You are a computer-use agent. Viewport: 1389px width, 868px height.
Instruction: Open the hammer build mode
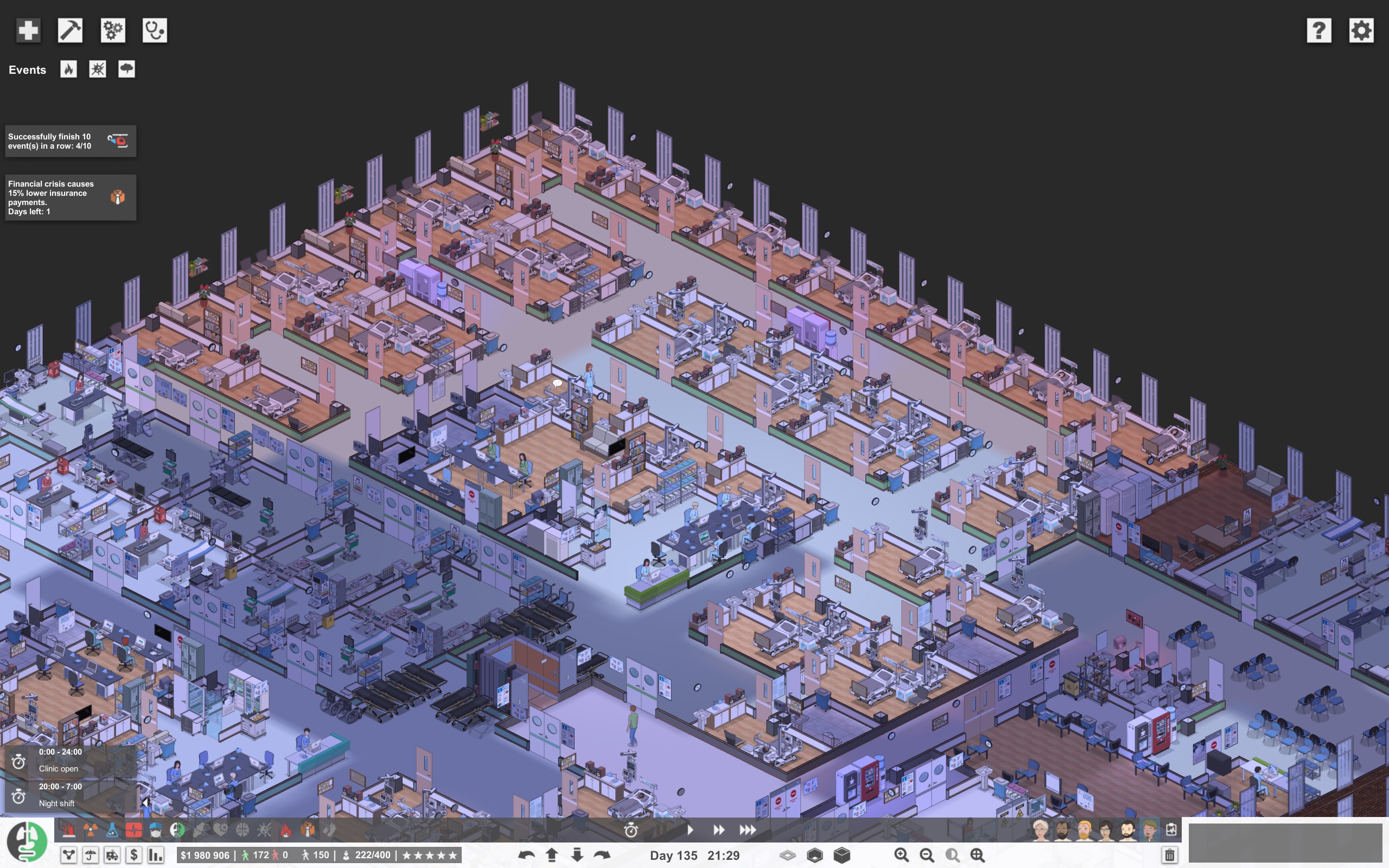pos(70,30)
